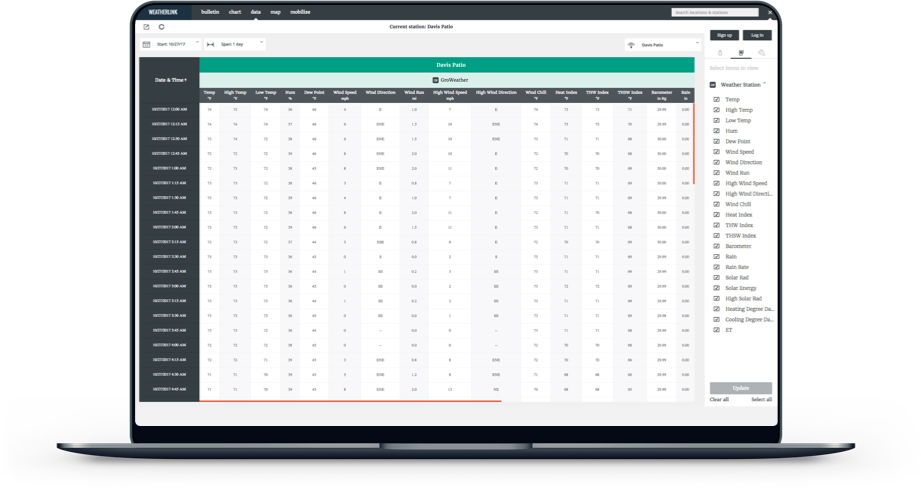Select the thermometer sensor tab icon
921x488 pixels.
coord(720,52)
